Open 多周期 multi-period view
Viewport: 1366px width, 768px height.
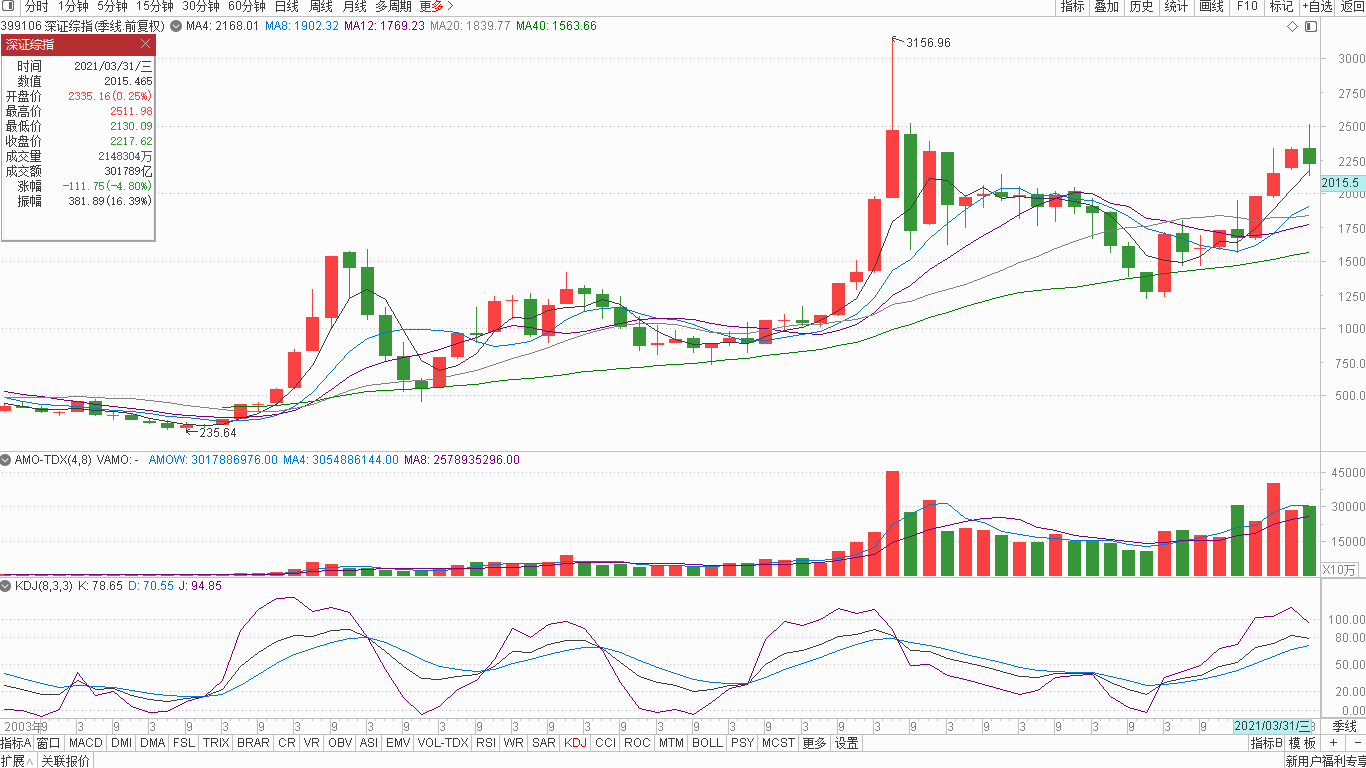[393, 6]
